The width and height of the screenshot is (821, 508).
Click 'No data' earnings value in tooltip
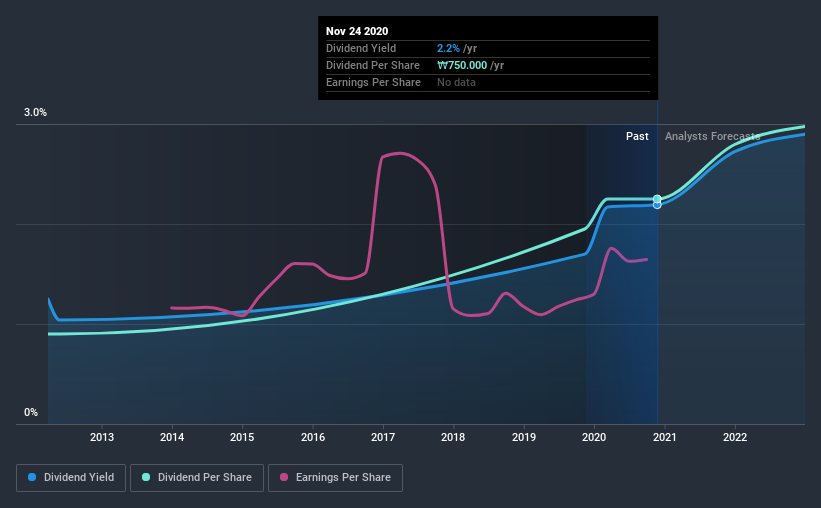pos(456,82)
